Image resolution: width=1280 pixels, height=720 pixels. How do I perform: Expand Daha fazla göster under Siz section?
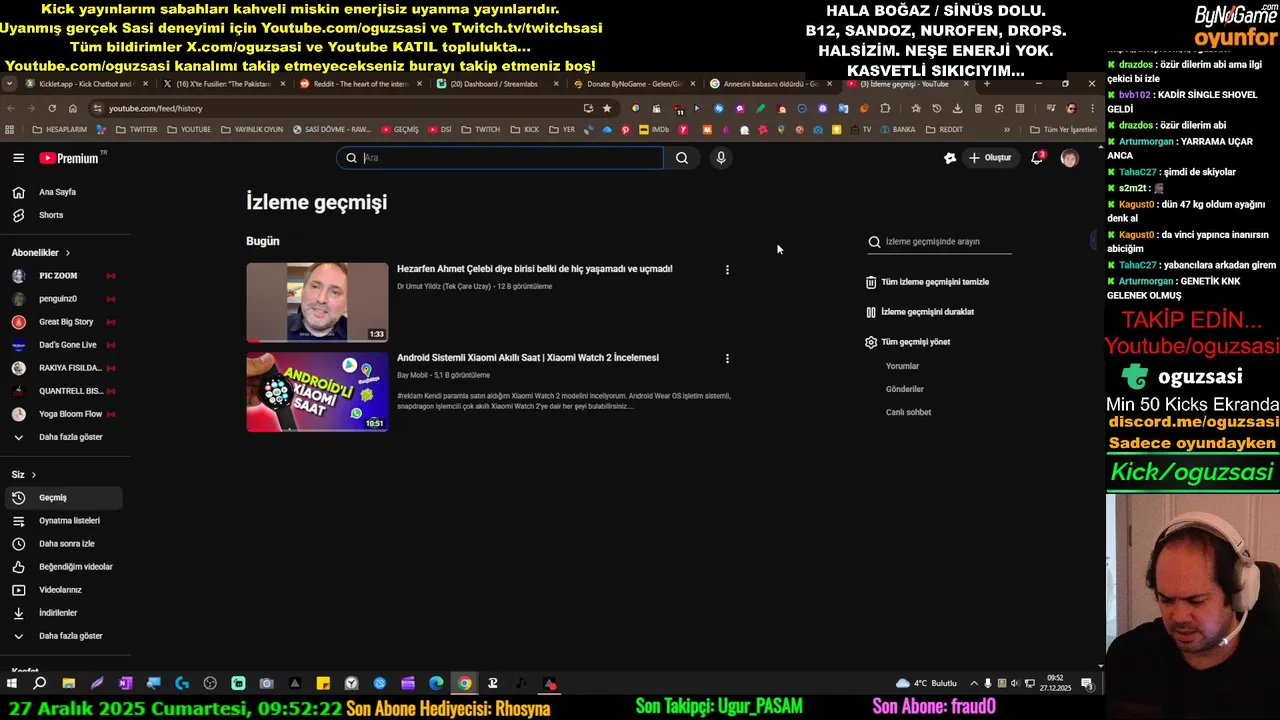tap(70, 636)
